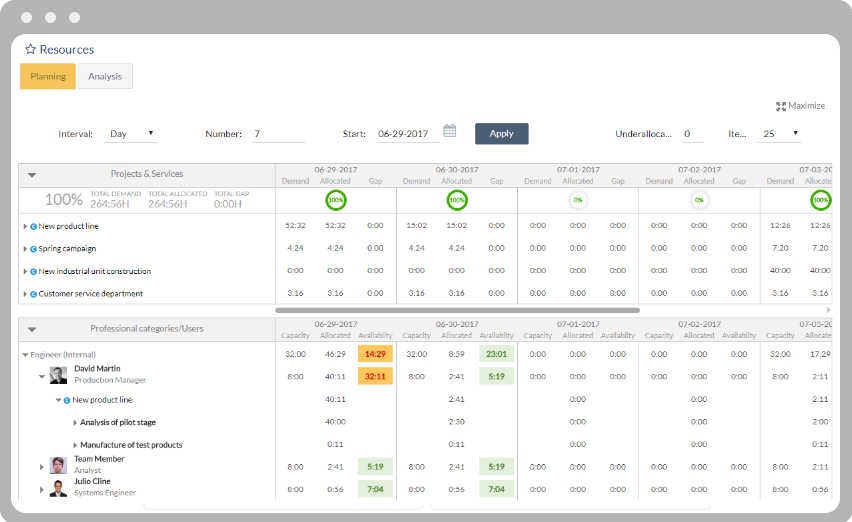Open the Items 25 dropdown
The height and width of the screenshot is (522, 852).
780,134
